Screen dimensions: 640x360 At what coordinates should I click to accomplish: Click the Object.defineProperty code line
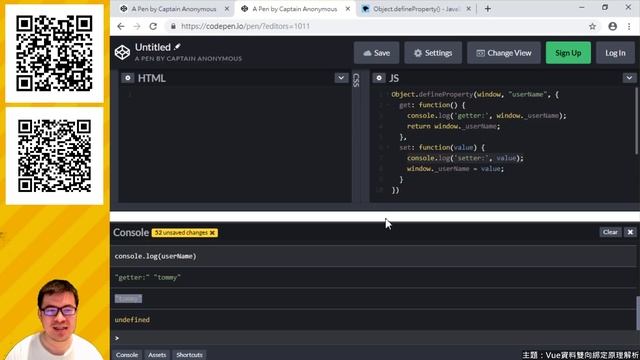[475, 94]
